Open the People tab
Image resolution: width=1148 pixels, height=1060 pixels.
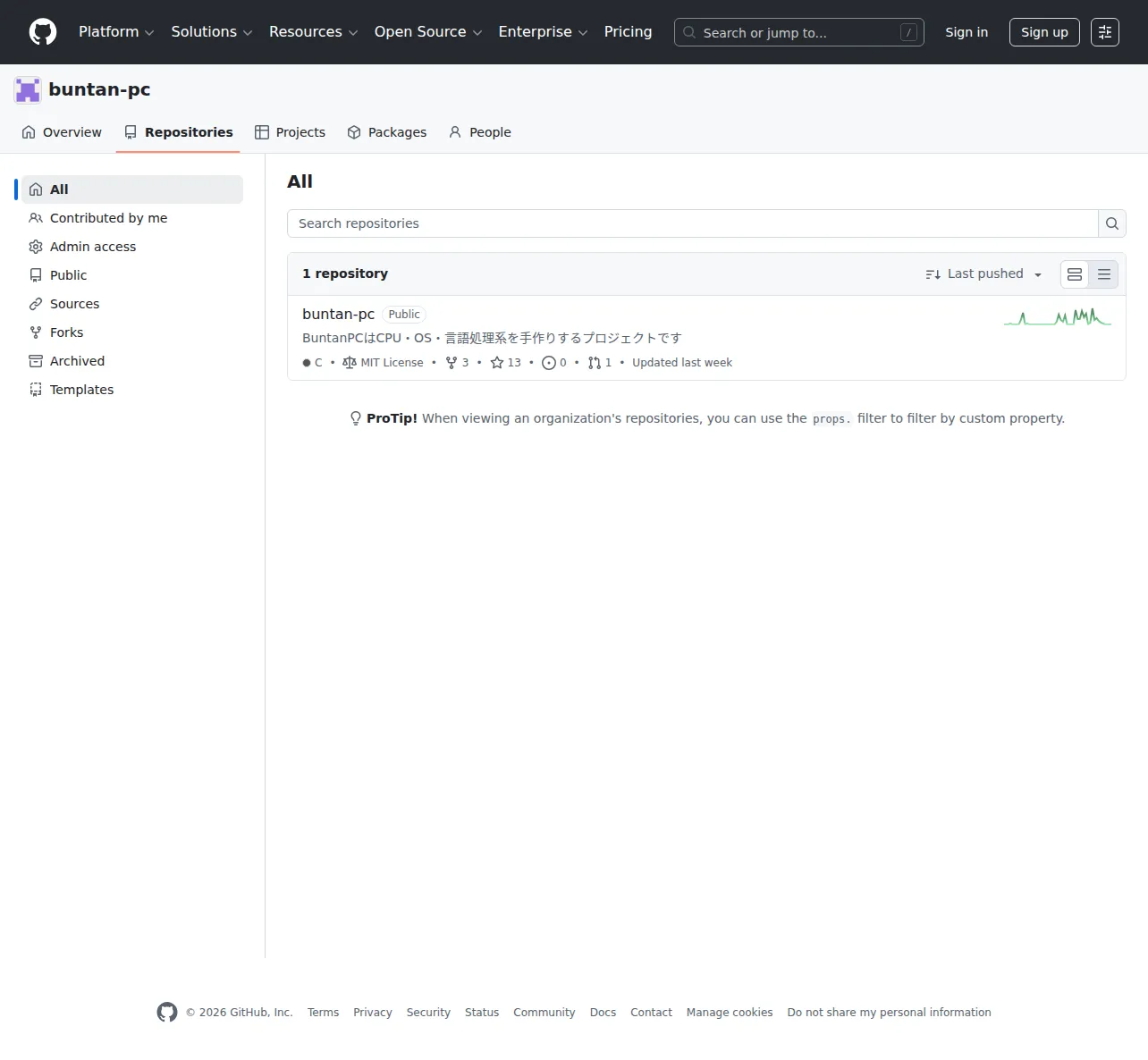480,132
